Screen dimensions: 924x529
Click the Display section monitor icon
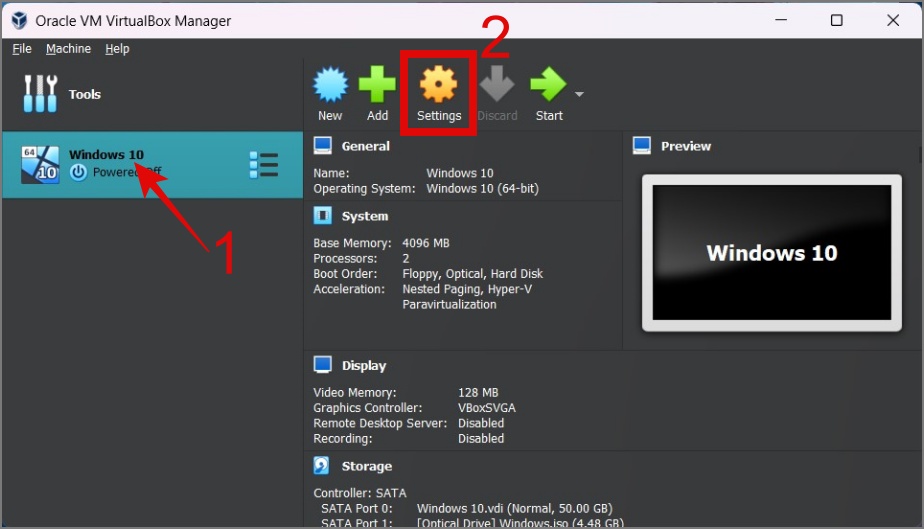coord(322,365)
